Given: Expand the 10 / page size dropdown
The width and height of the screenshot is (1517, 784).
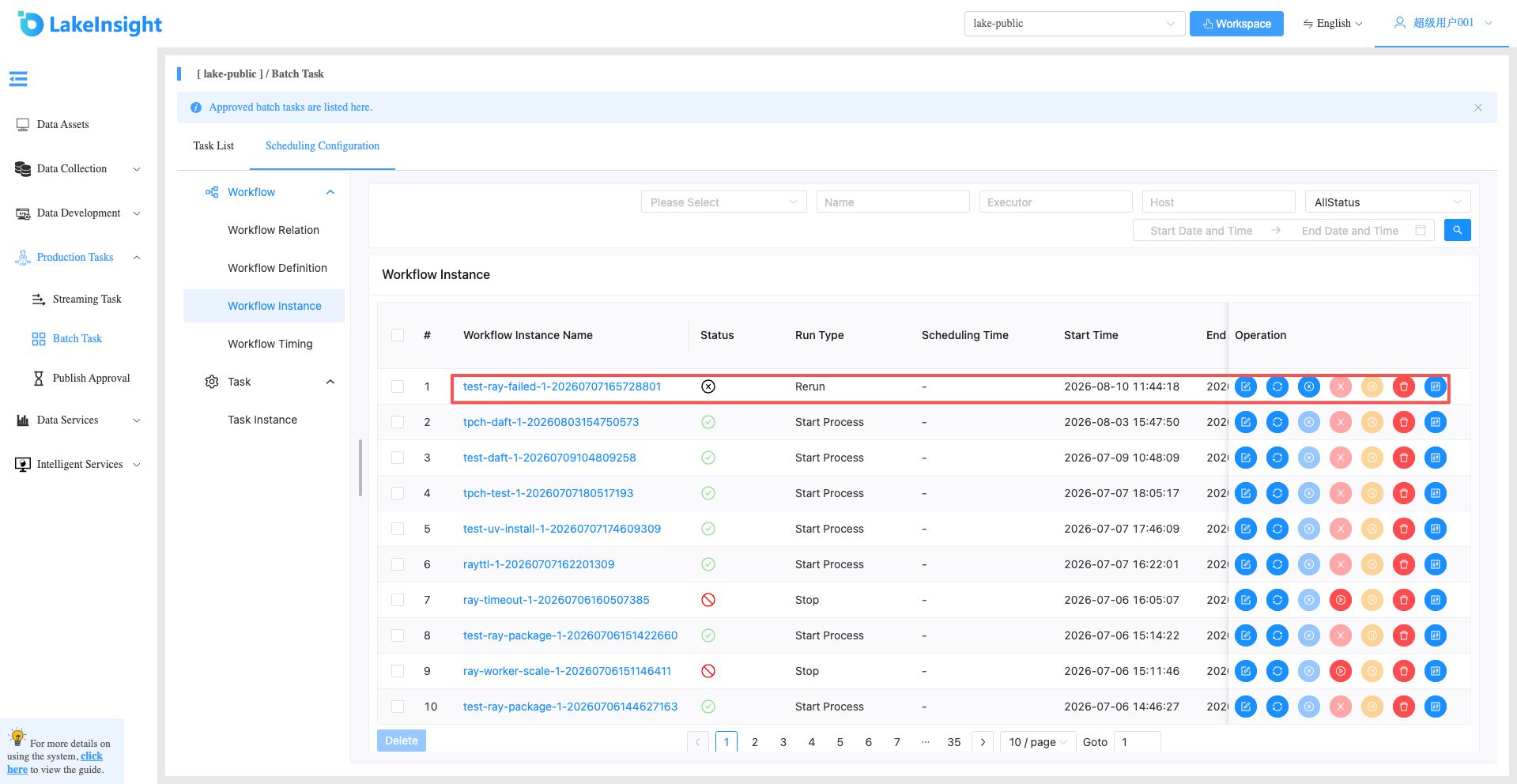Looking at the screenshot, I should (x=1037, y=742).
